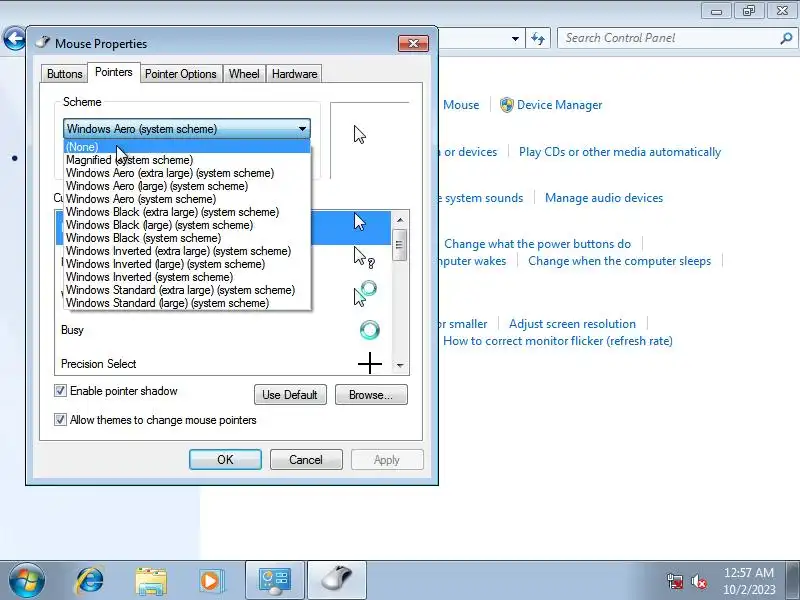Focus the Search Control Panel field
800x600 pixels.
click(668, 38)
